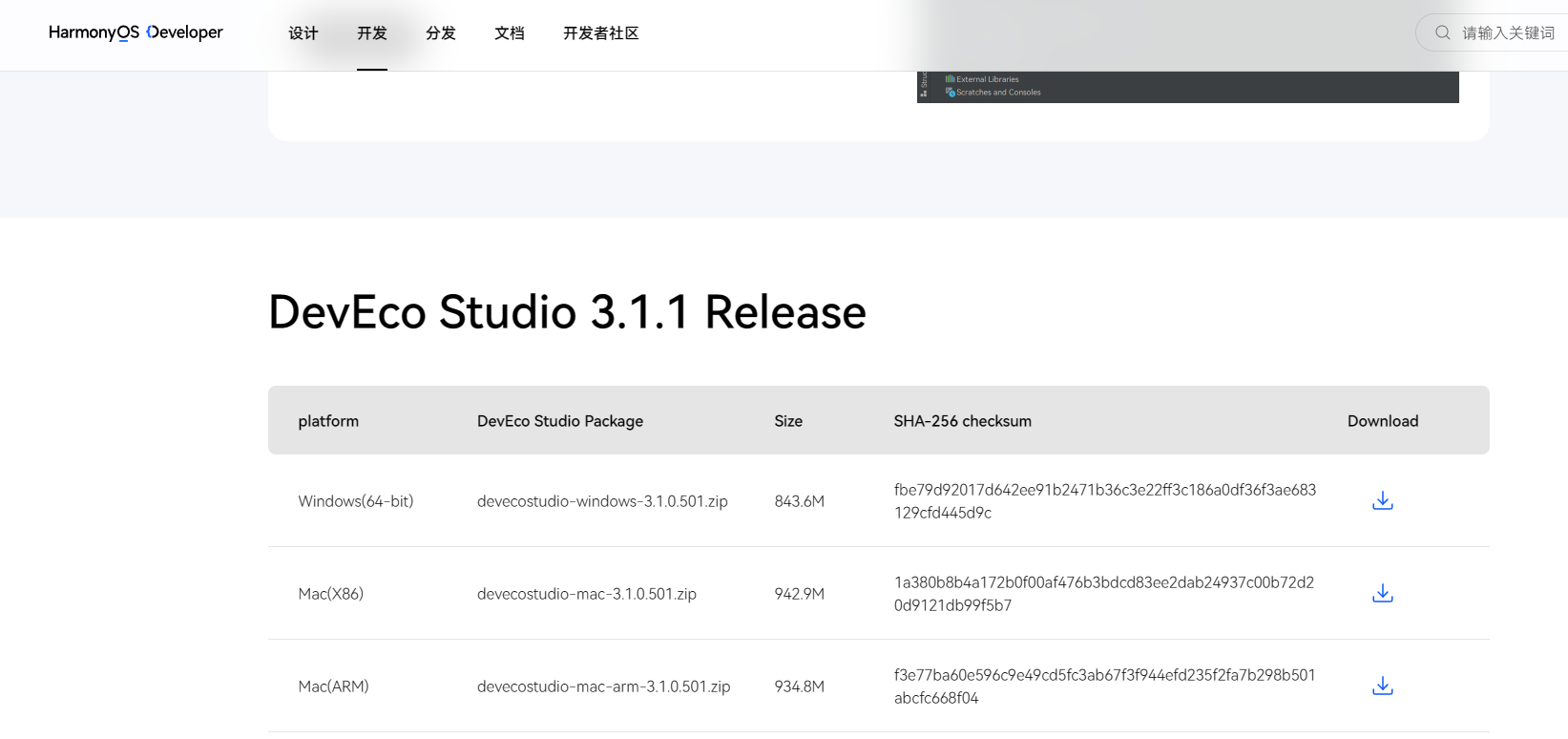The image size is (1568, 739).
Task: Click the 843.6M size value
Action: click(800, 501)
